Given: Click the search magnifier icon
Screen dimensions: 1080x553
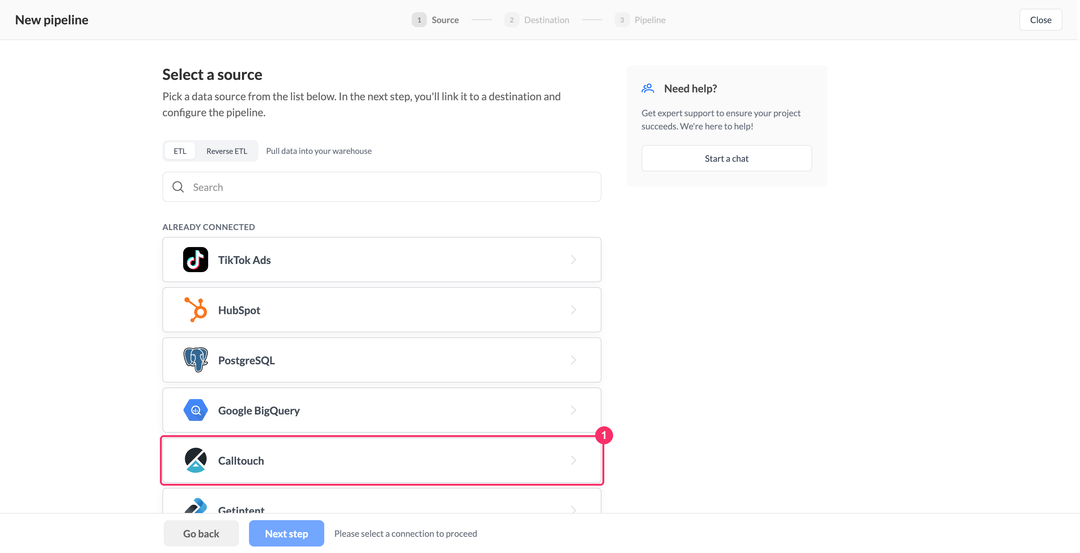Looking at the screenshot, I should 178,187.
